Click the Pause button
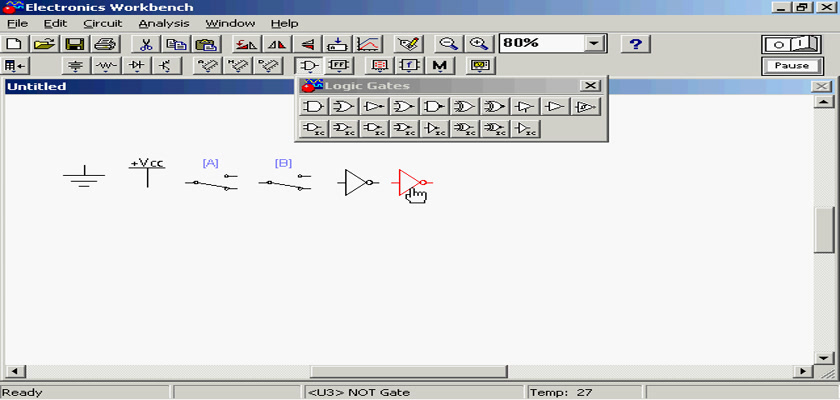Image resolution: width=840 pixels, height=400 pixels. tap(791, 66)
